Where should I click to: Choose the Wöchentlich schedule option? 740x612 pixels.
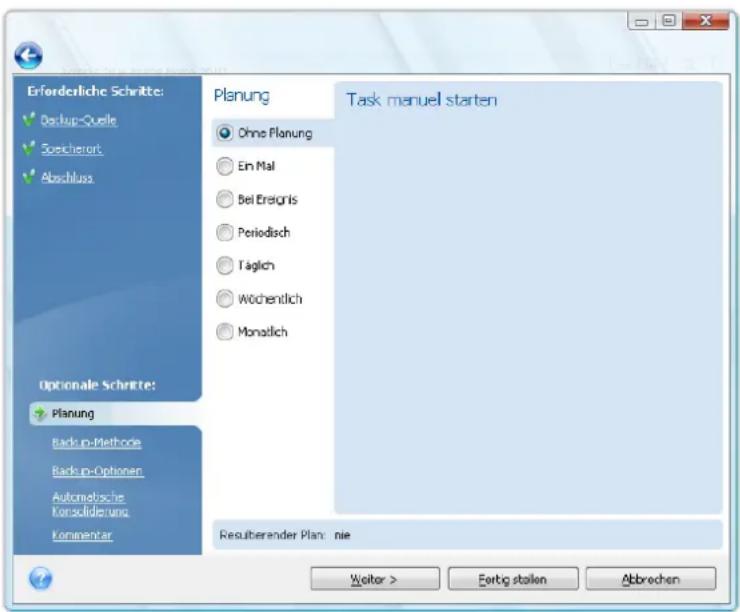[x=225, y=299]
